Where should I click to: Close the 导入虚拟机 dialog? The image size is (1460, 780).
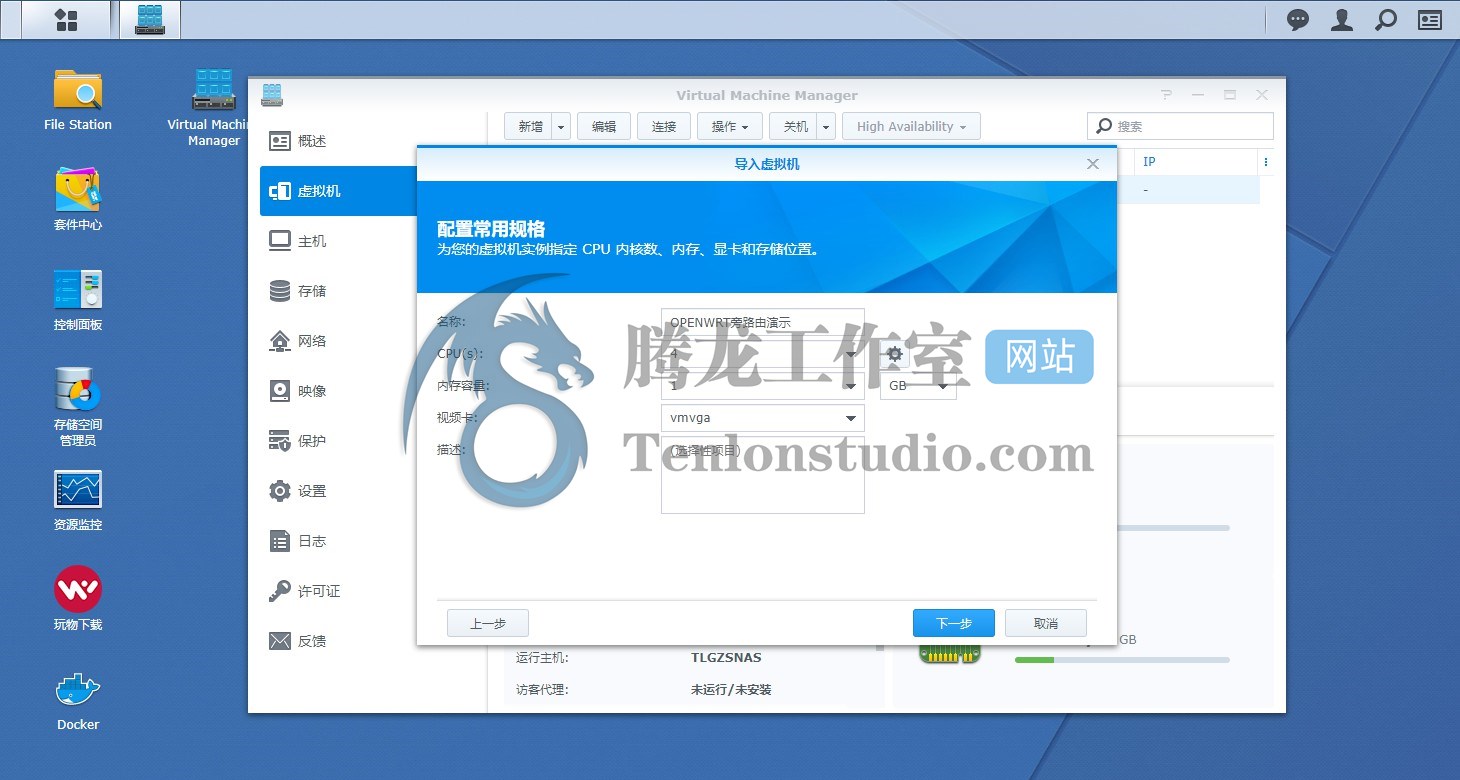(x=1093, y=164)
